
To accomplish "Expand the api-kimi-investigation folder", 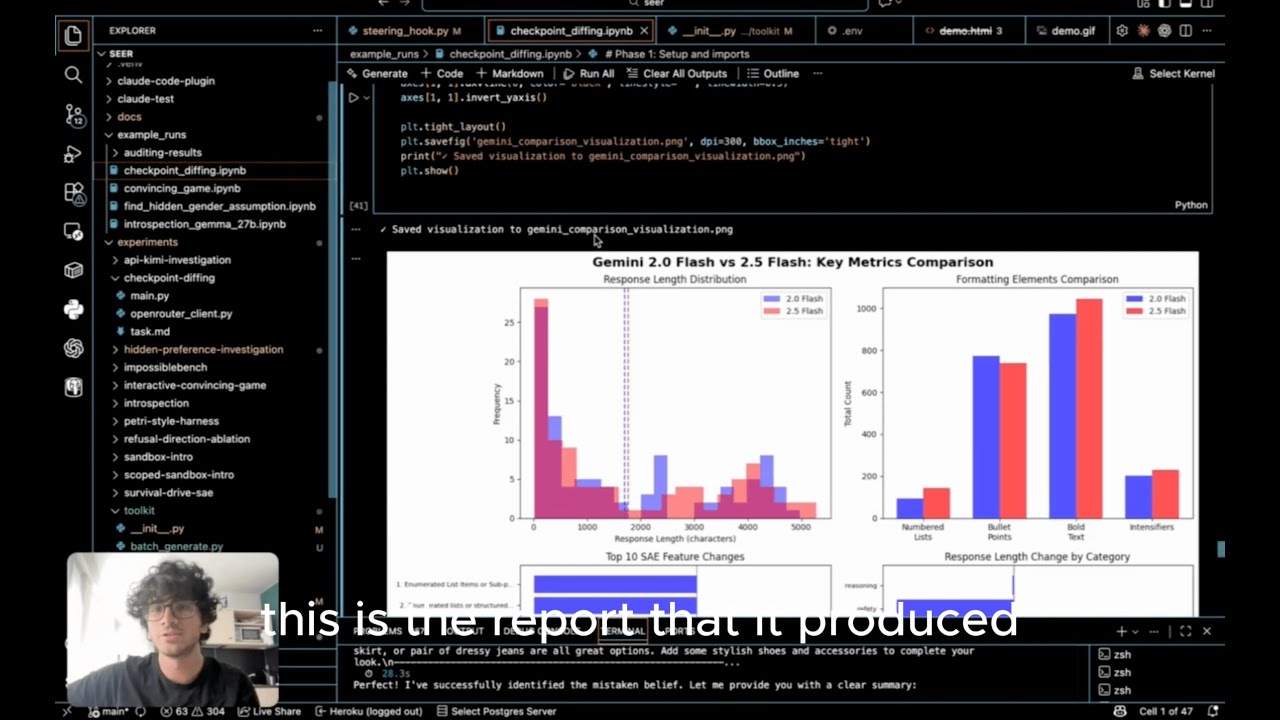I will [x=177, y=260].
